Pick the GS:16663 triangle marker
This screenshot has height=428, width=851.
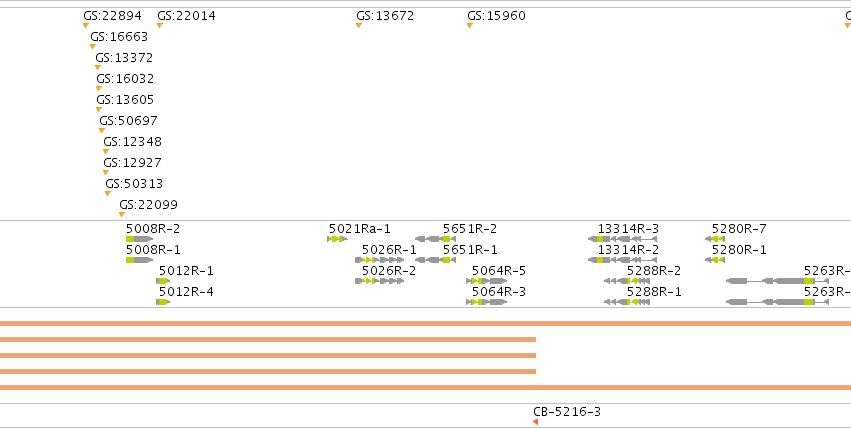pyautogui.click(x=93, y=47)
